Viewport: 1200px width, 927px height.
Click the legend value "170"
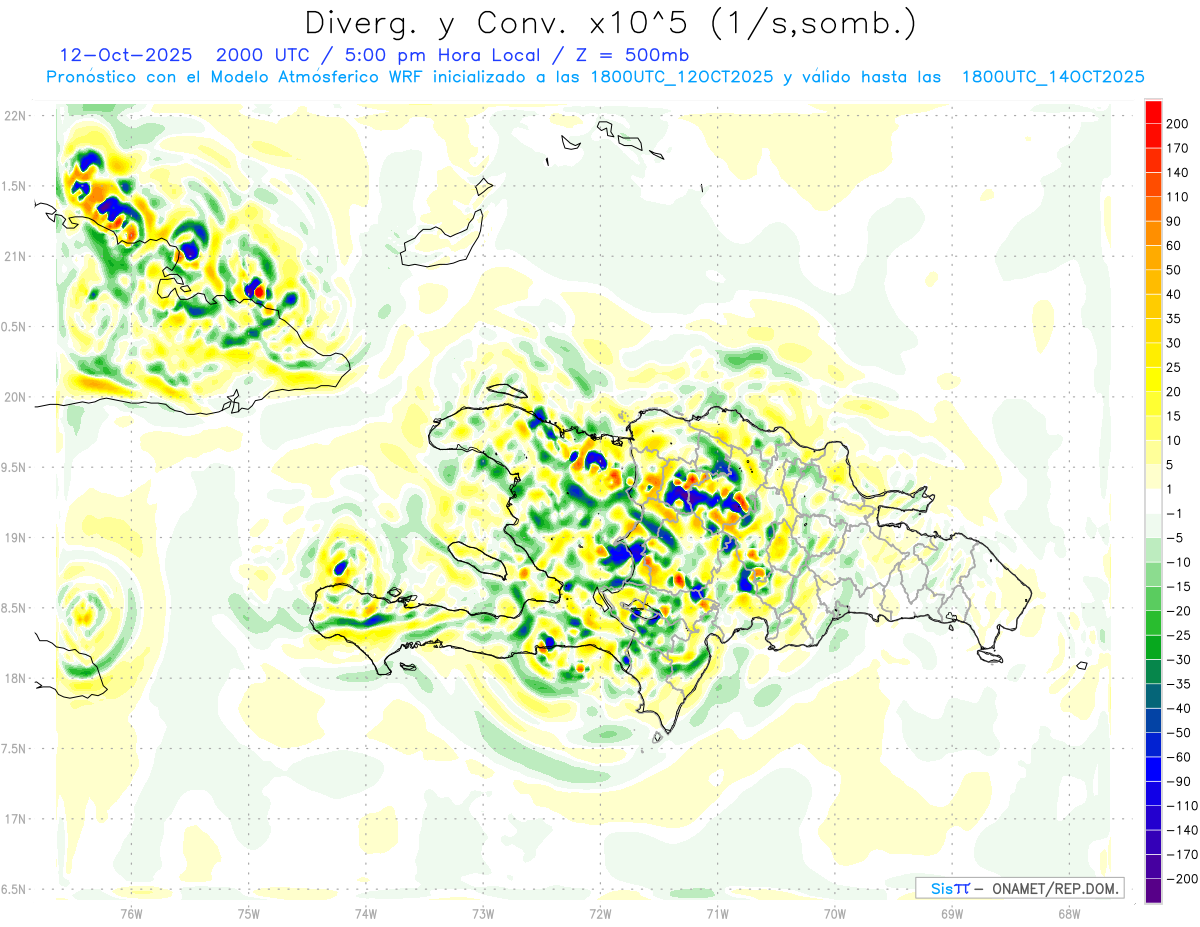point(1179,148)
